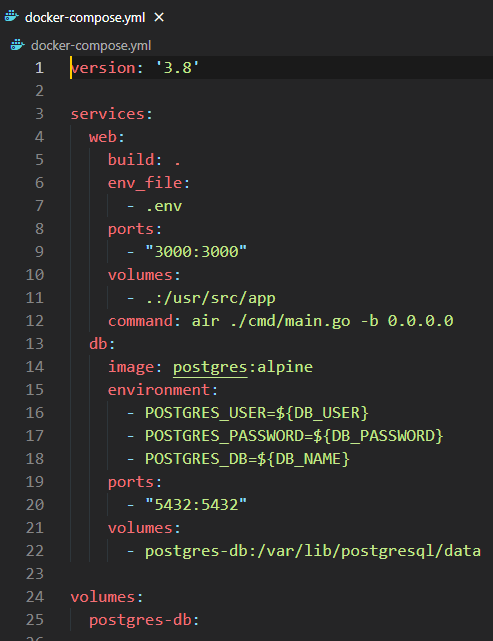Viewport: 493px width, 641px height.
Task: Click "volumes:" under the web service
Action: [144, 275]
